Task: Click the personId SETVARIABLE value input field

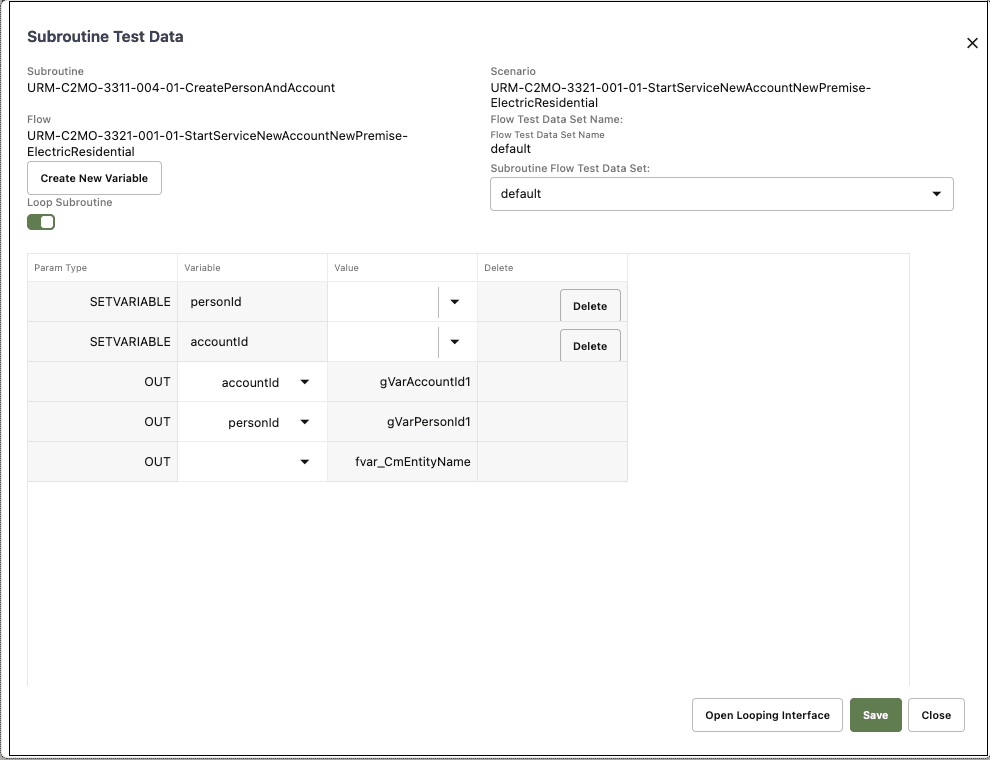Action: [x=384, y=302]
